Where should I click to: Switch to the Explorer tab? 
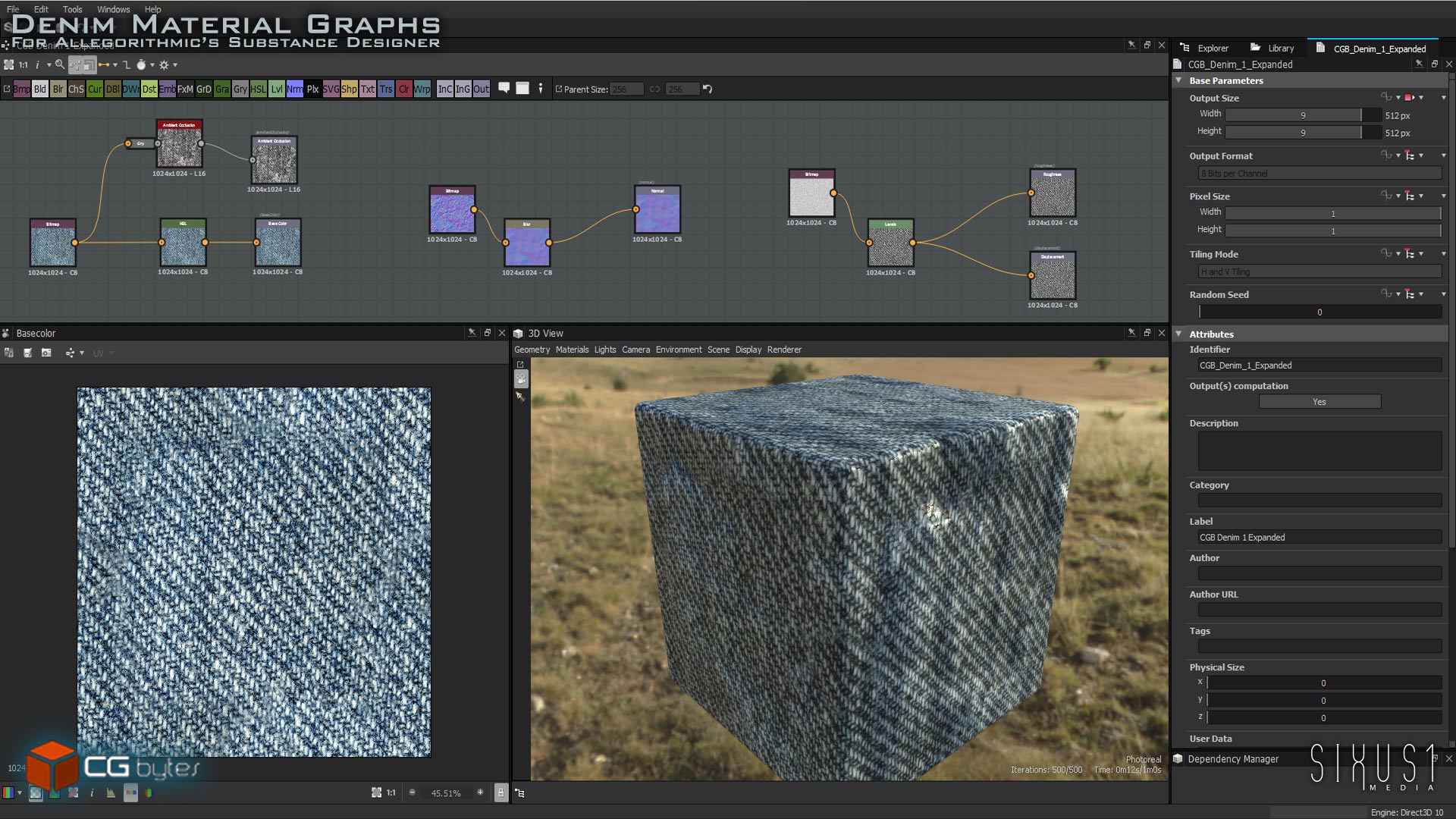pyautogui.click(x=1204, y=49)
